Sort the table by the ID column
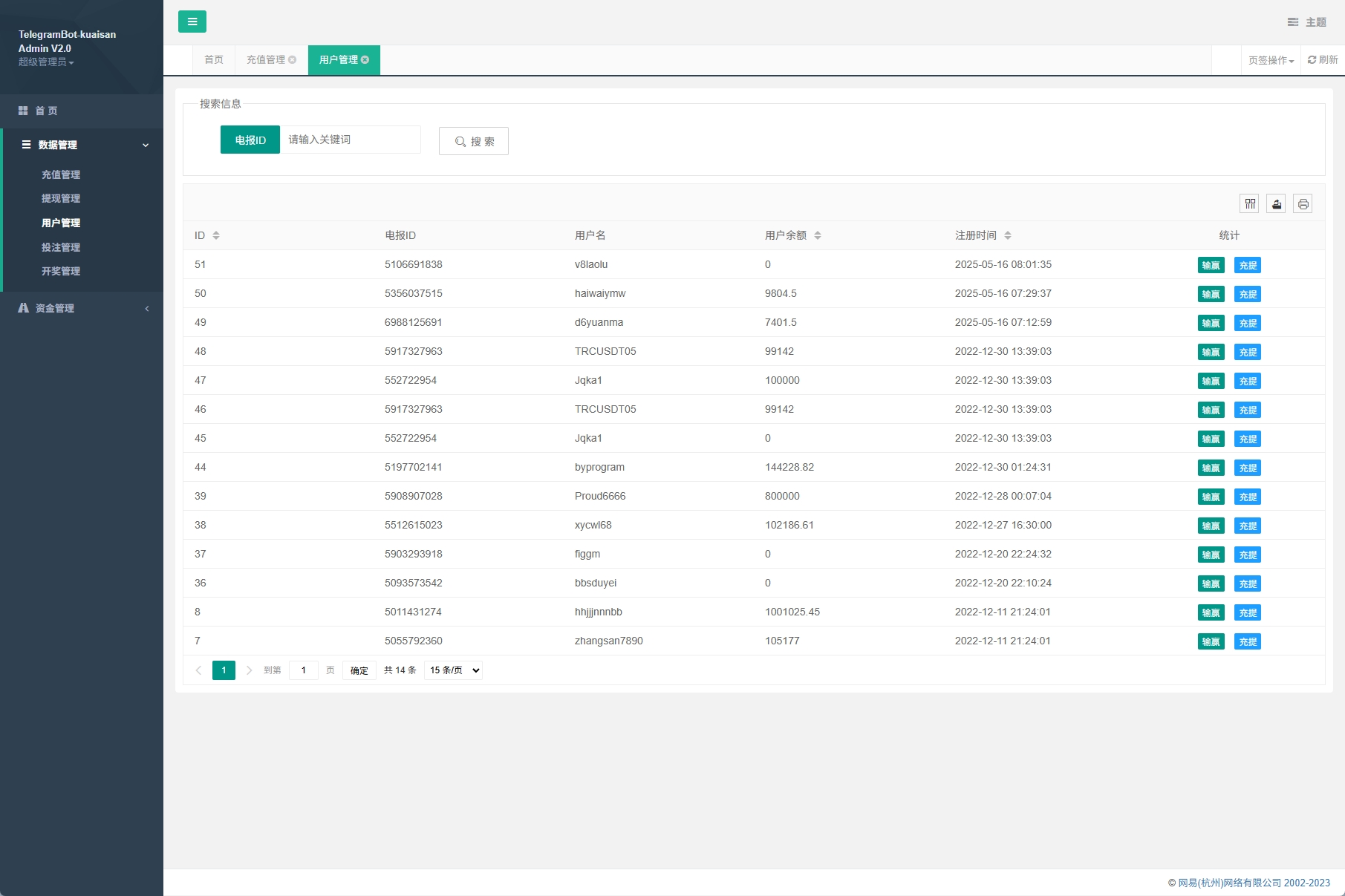This screenshot has height=896, width=1345. click(216, 235)
